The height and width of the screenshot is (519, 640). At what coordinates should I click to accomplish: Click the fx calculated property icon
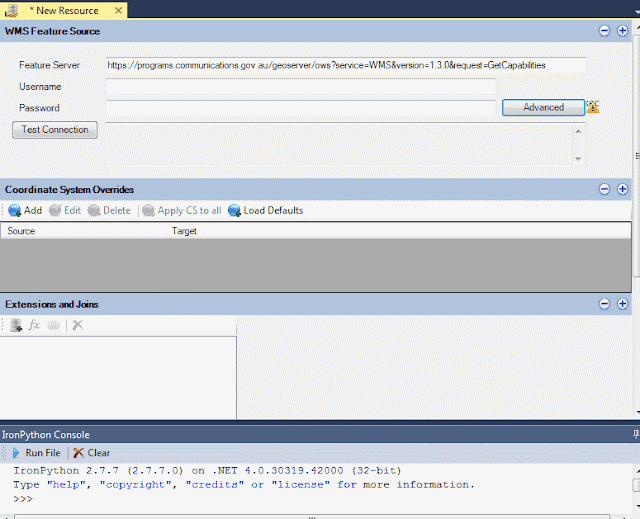click(34, 325)
